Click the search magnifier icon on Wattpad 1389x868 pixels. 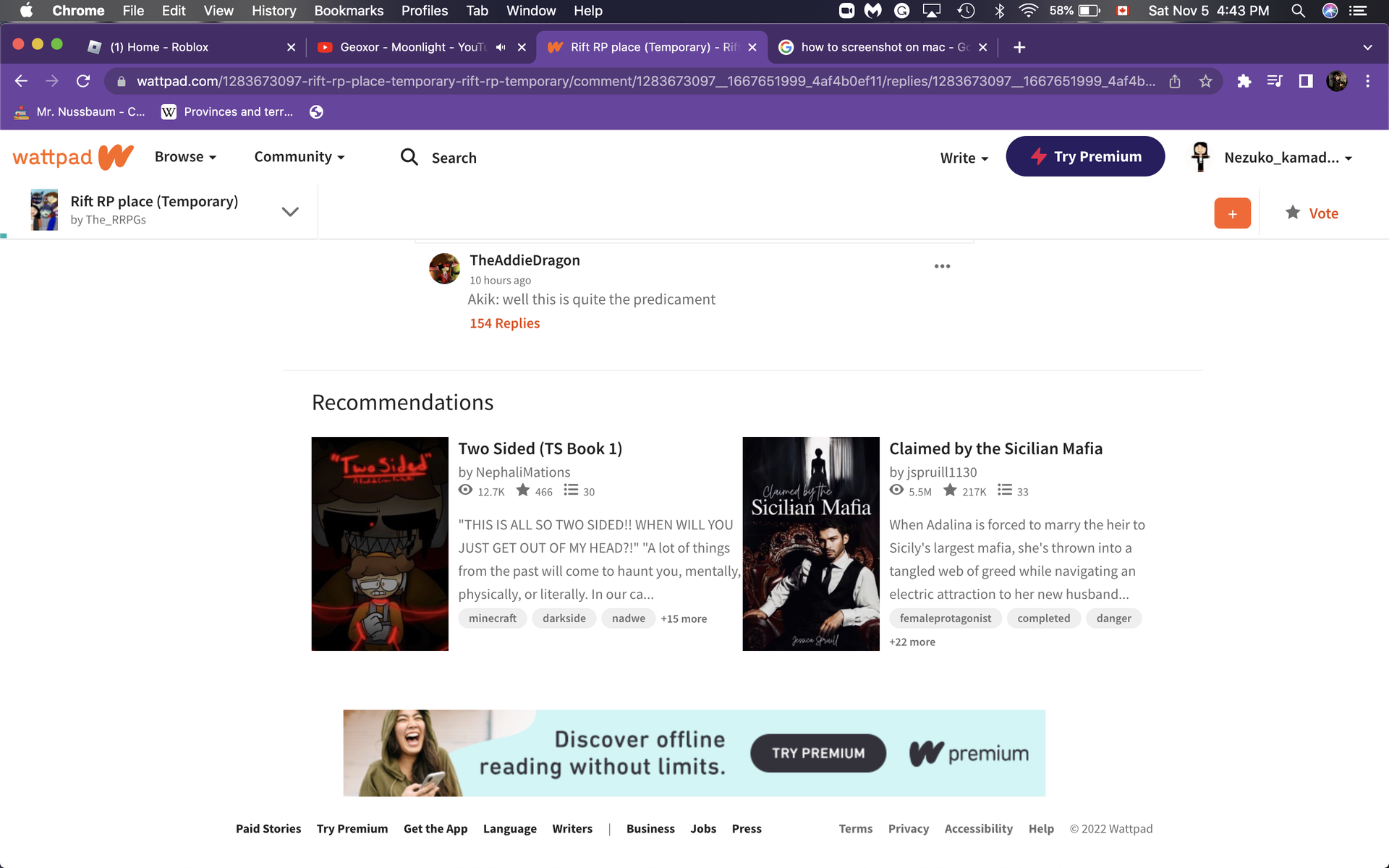click(409, 157)
